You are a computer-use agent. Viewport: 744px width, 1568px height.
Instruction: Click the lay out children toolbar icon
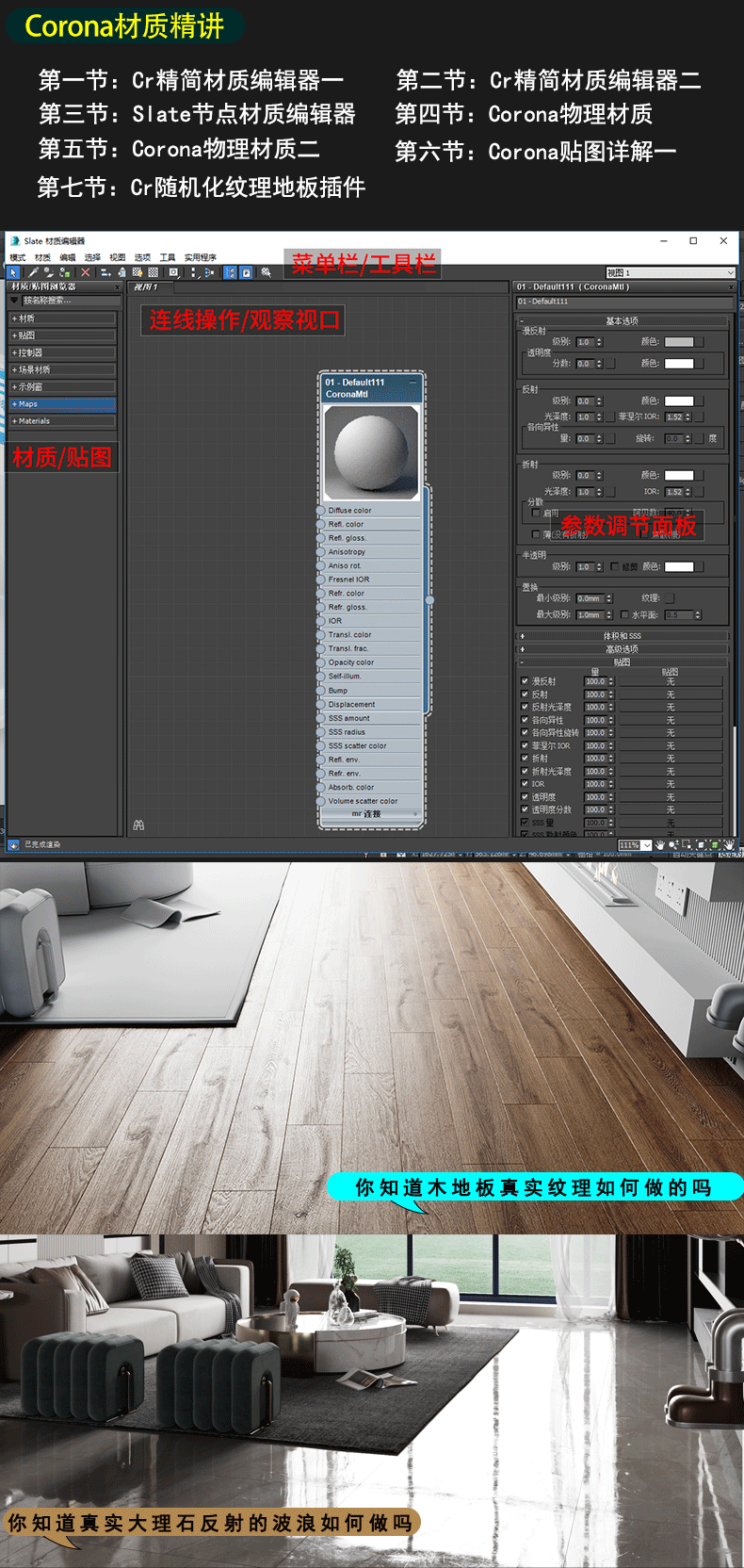point(210,272)
